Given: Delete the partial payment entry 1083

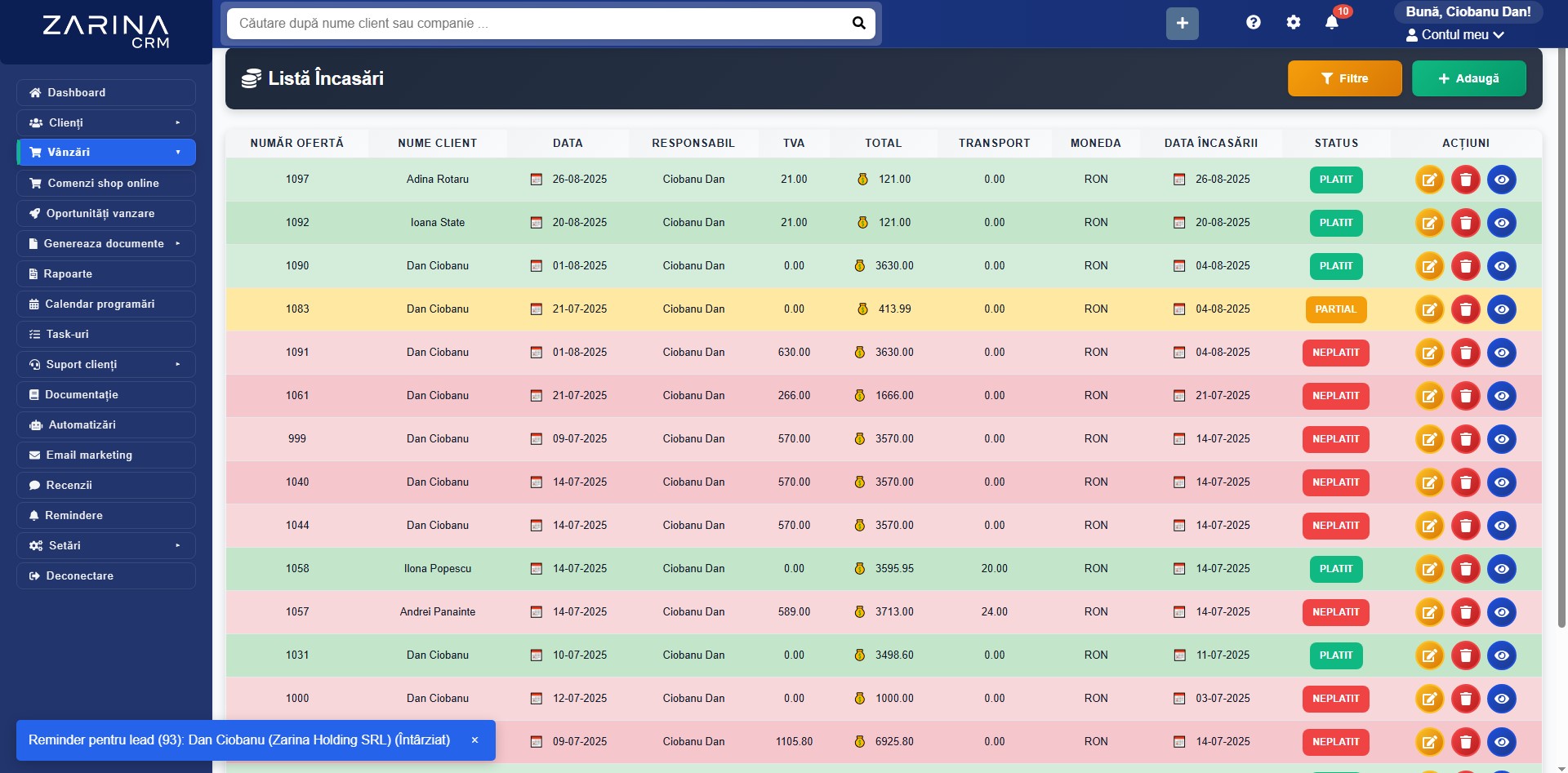Looking at the screenshot, I should pyautogui.click(x=1466, y=309).
